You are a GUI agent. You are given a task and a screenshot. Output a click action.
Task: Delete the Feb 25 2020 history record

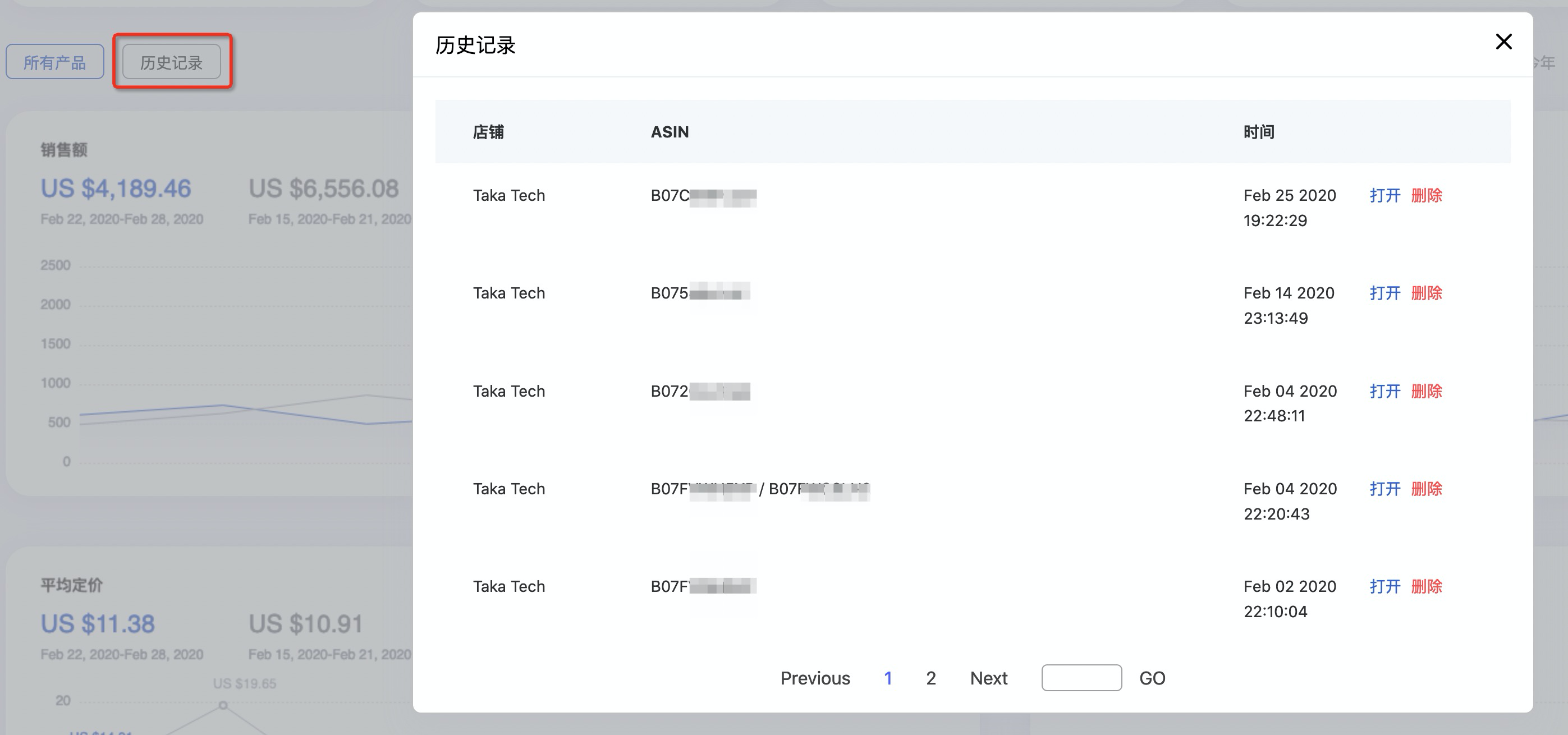1426,195
